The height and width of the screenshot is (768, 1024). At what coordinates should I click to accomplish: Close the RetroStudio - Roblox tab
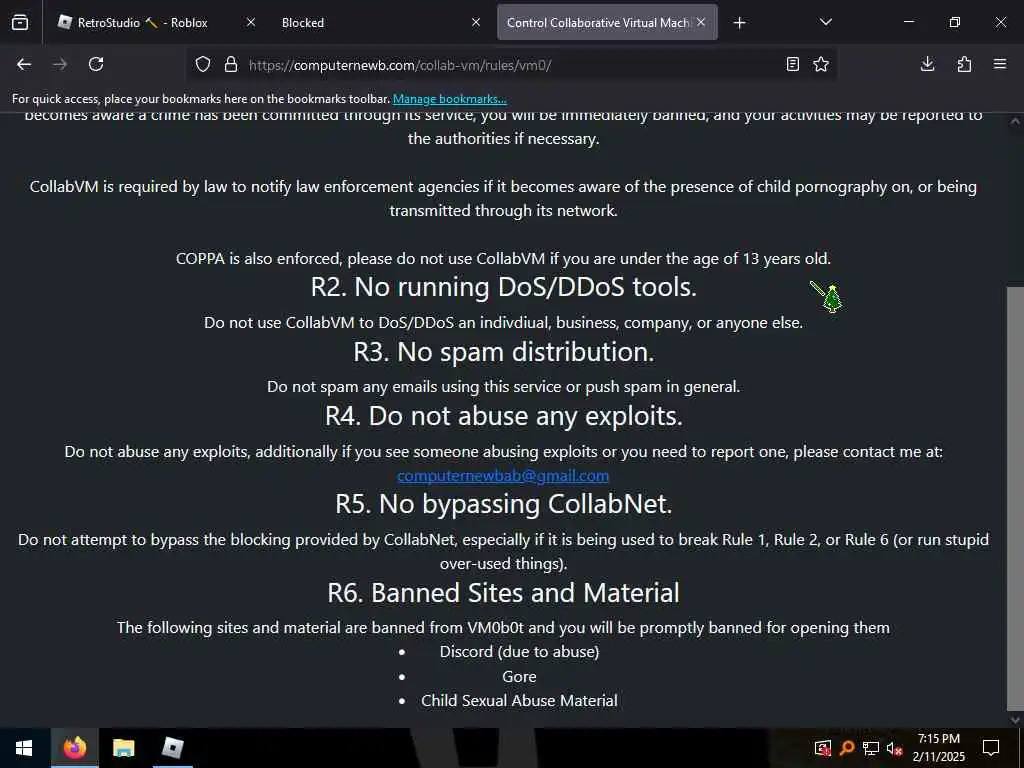point(251,22)
